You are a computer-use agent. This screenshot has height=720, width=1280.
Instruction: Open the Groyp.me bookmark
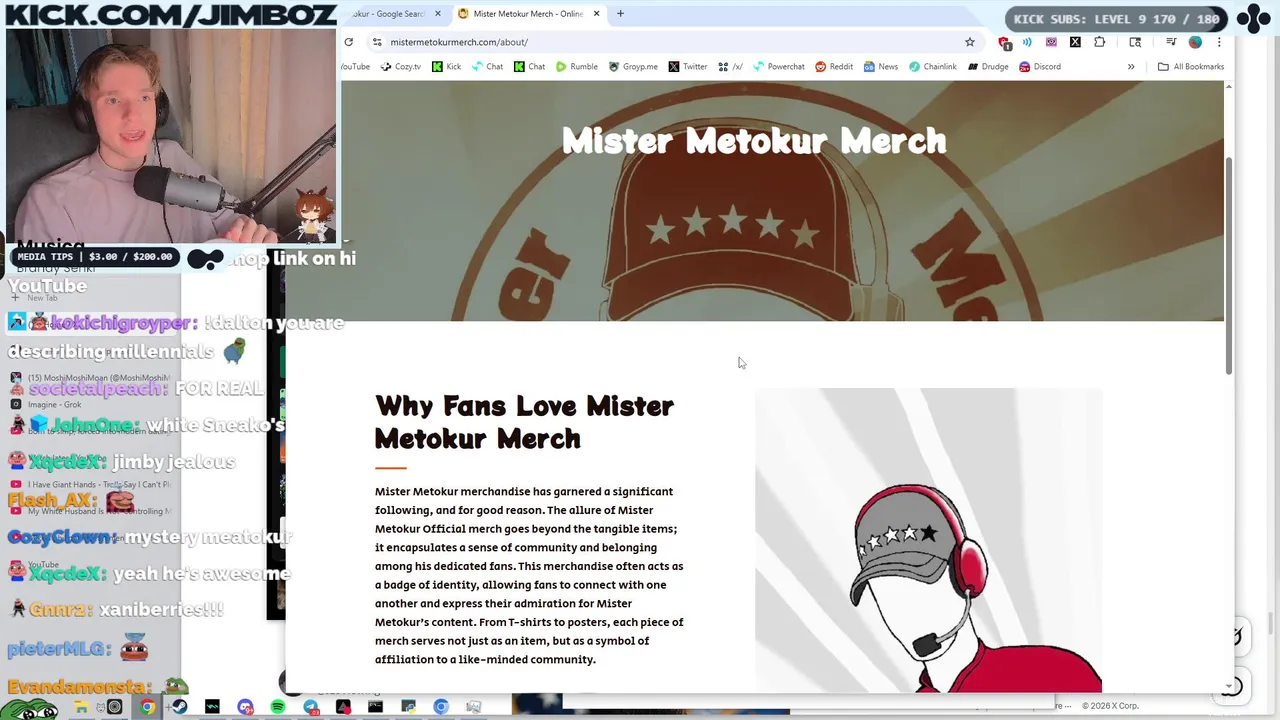coord(633,67)
